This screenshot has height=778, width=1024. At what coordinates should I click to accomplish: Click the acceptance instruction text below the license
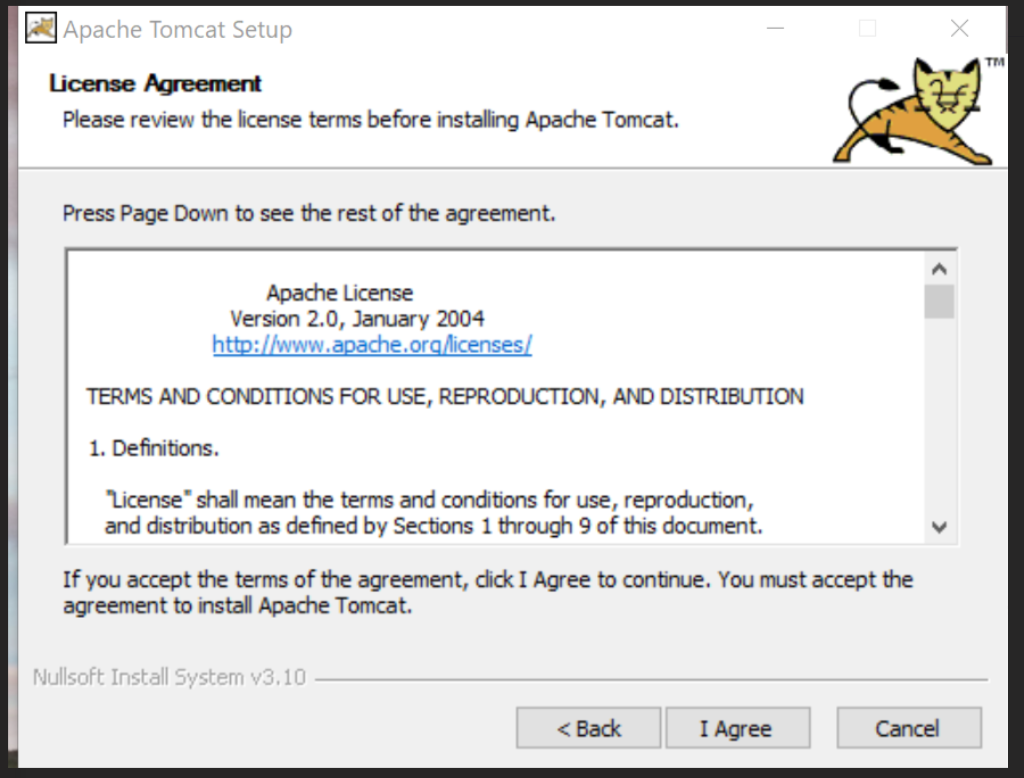tap(487, 592)
